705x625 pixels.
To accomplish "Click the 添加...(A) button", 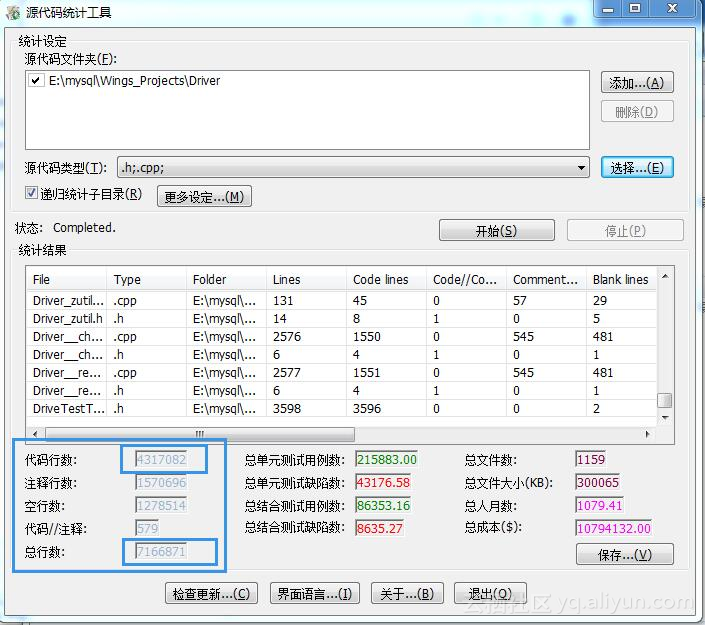I will [637, 83].
